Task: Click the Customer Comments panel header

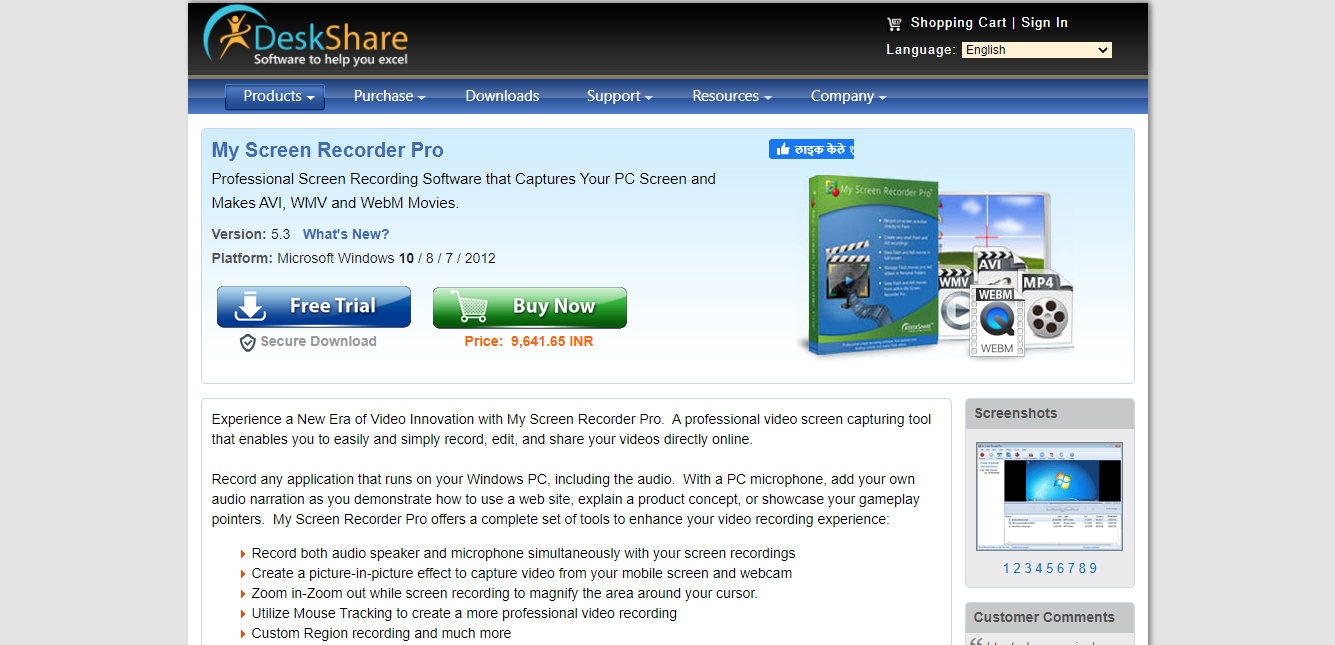Action: 1049,617
